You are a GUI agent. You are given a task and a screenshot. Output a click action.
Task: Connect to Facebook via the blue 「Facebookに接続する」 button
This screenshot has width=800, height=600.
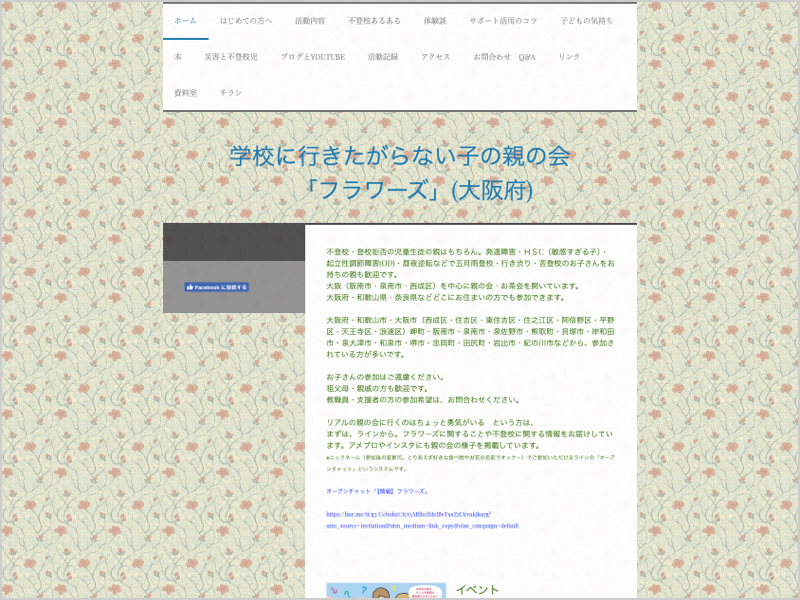[x=215, y=286]
